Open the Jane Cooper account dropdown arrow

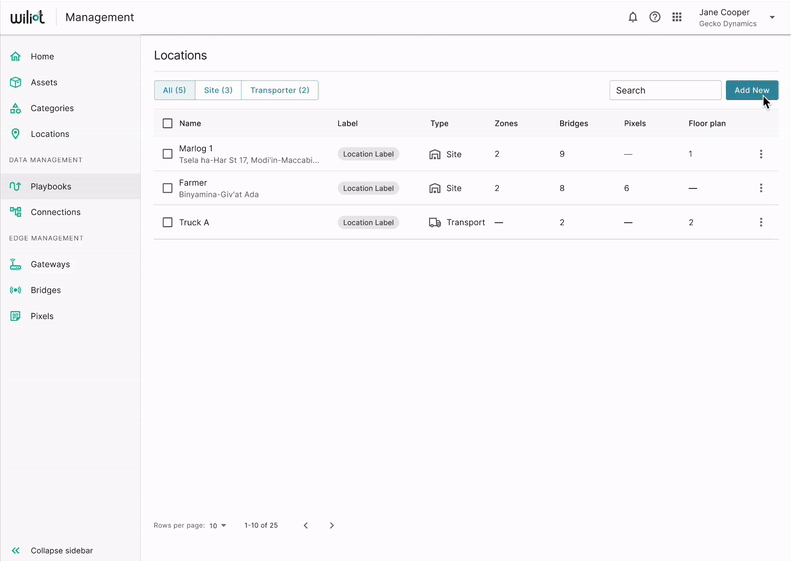pos(772,18)
